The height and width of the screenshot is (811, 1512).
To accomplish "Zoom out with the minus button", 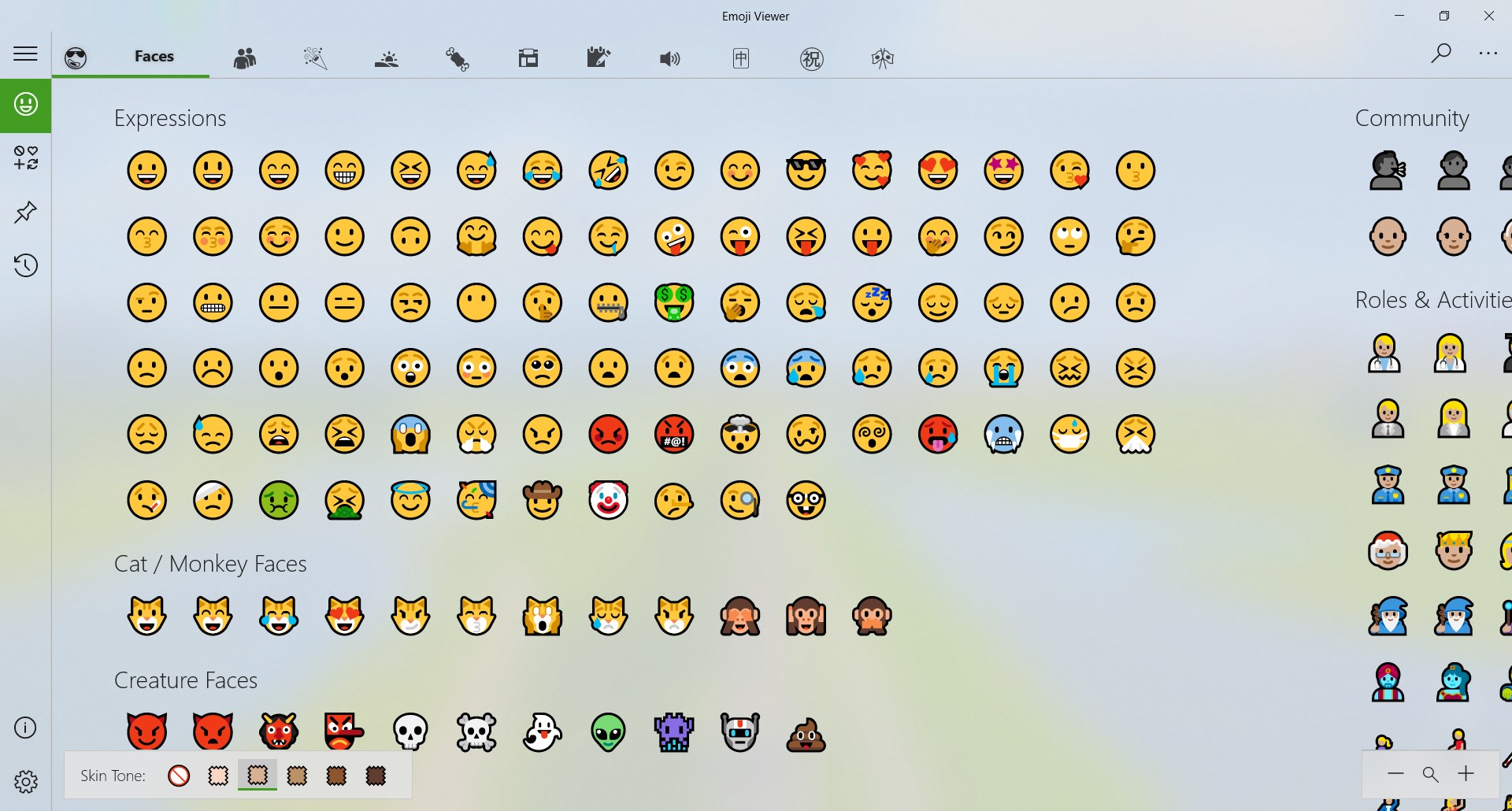I will 1395,774.
